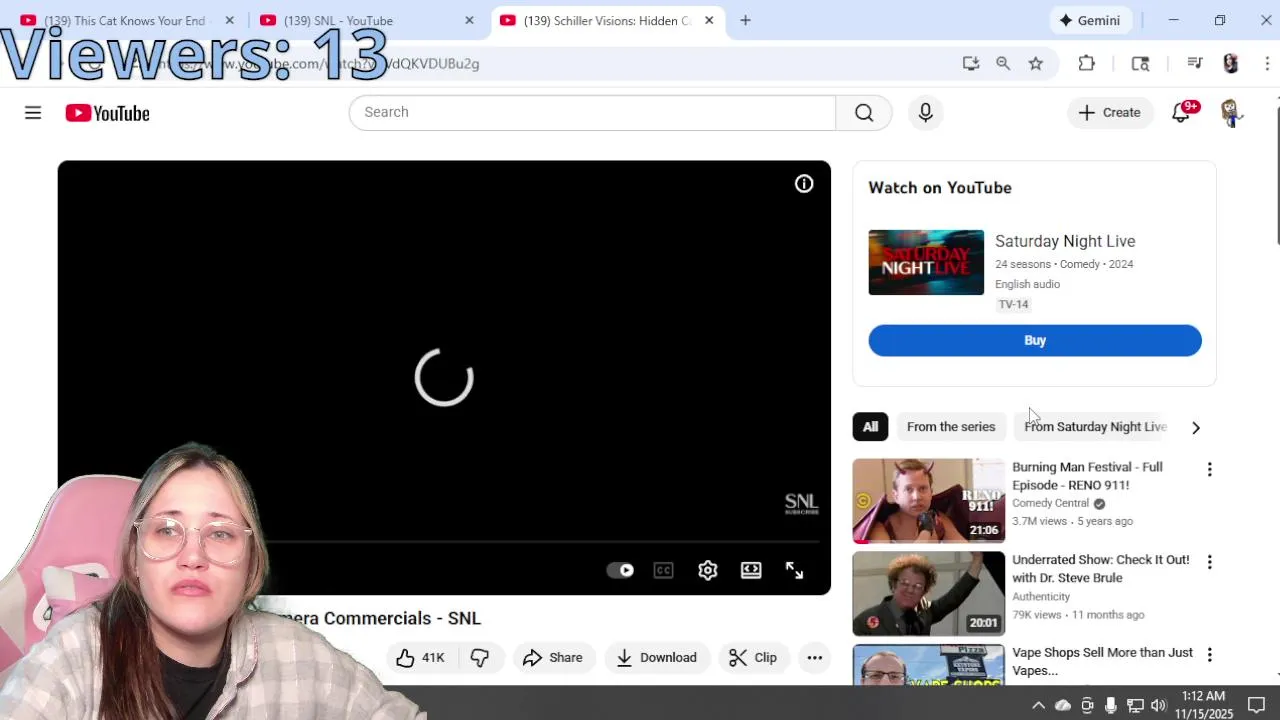Show hidden system tray icons chevron
Screen dimensions: 1280x720
click(1039, 705)
